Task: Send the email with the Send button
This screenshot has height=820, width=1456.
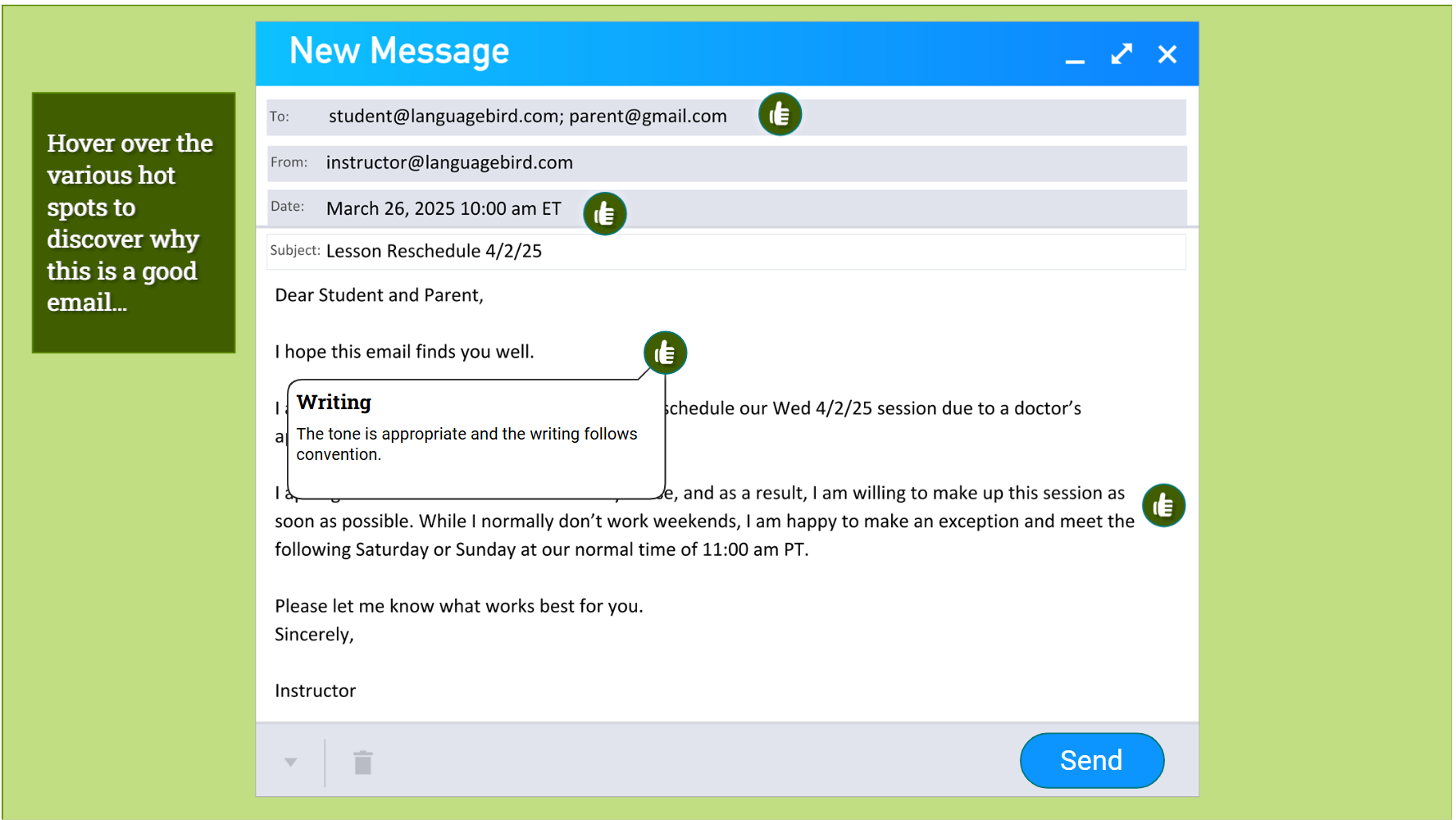Action: point(1092,760)
